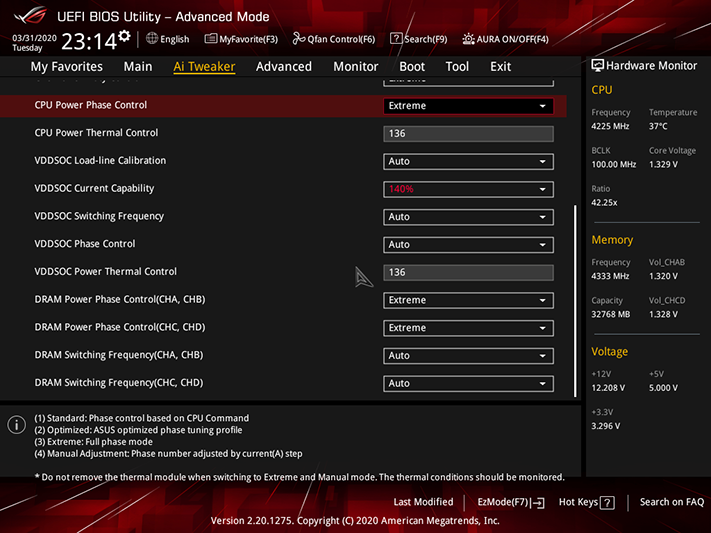Click the 23:14 clock display
Screen dimensions: 711x533
tap(89, 42)
